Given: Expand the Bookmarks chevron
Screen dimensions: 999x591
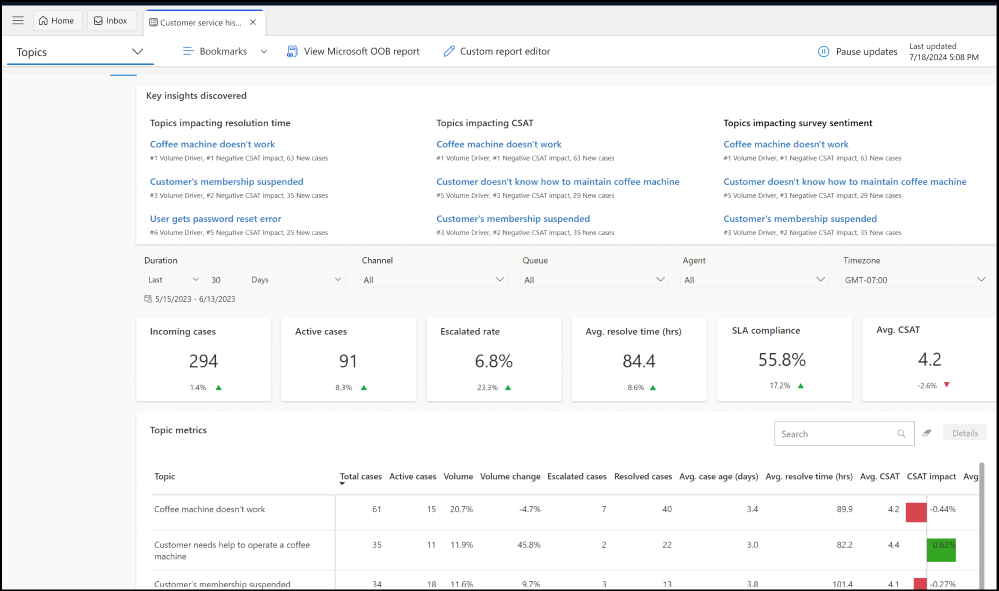Looking at the screenshot, I should pos(264,52).
